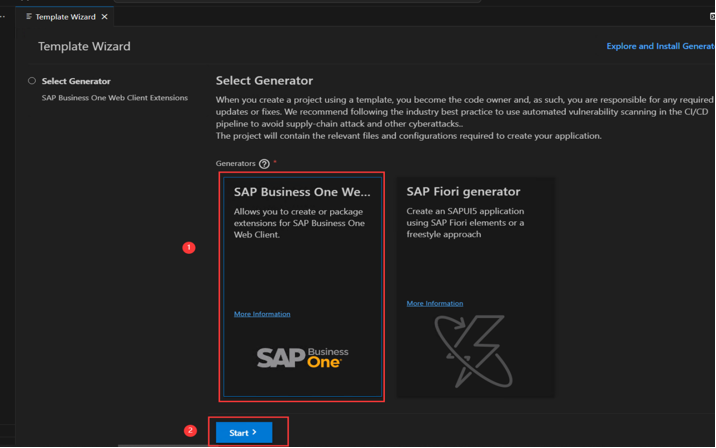Switch to the Template Wizard tab
The height and width of the screenshot is (448, 716).
(x=65, y=17)
